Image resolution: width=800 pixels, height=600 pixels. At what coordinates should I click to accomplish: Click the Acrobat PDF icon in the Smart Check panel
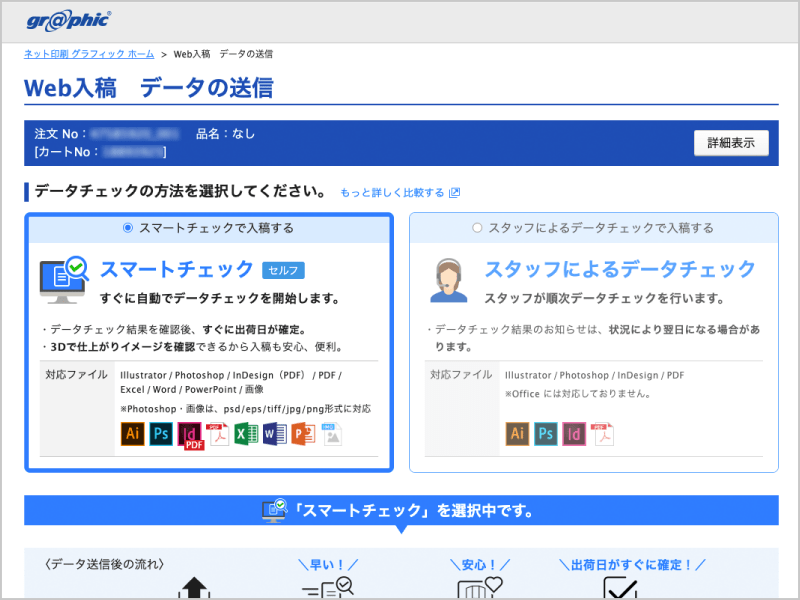coord(217,434)
